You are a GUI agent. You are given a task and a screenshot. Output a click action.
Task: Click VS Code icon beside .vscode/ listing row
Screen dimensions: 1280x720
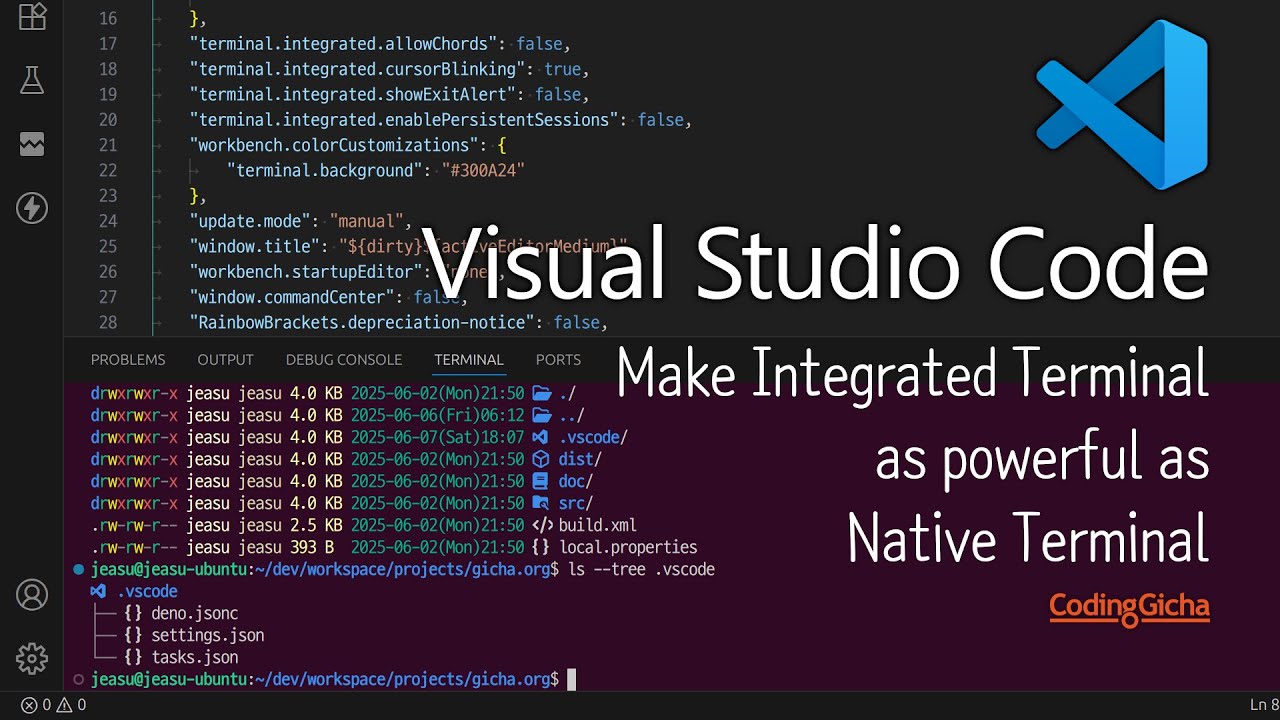[x=540, y=437]
